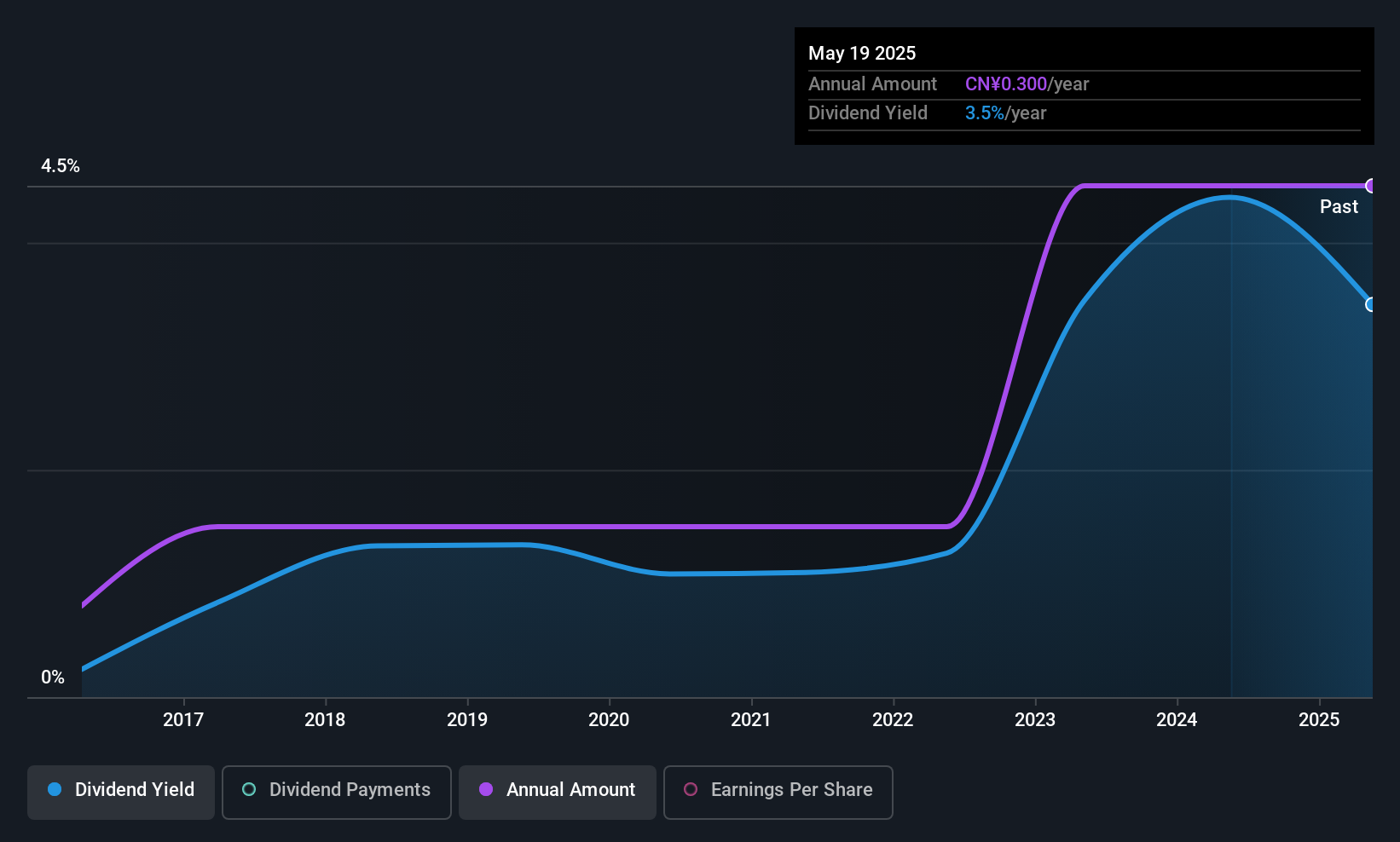Select the purple data point marker at chart's right edge
Image resolution: width=1400 pixels, height=842 pixels.
[x=1371, y=185]
